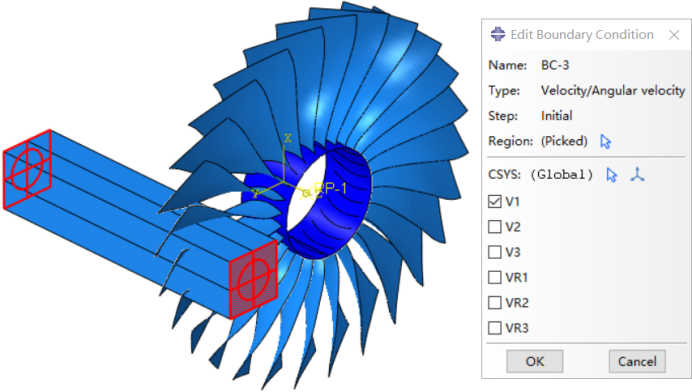Viewport: 692px width, 392px height.
Task: Toggle the VR3 checkbox
Action: [x=495, y=328]
